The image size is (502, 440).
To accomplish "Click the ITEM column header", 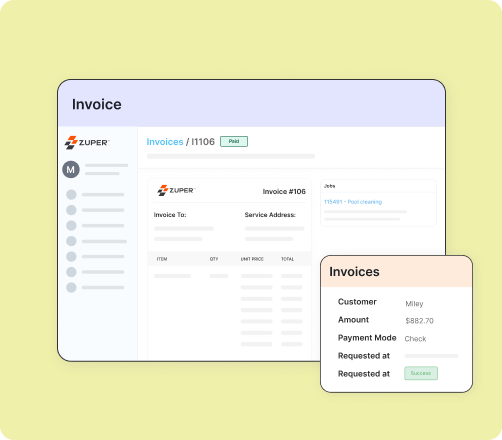I will [162, 259].
